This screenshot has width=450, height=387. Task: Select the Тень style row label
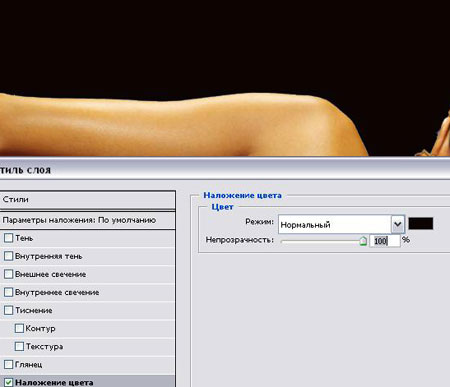[x=24, y=238]
